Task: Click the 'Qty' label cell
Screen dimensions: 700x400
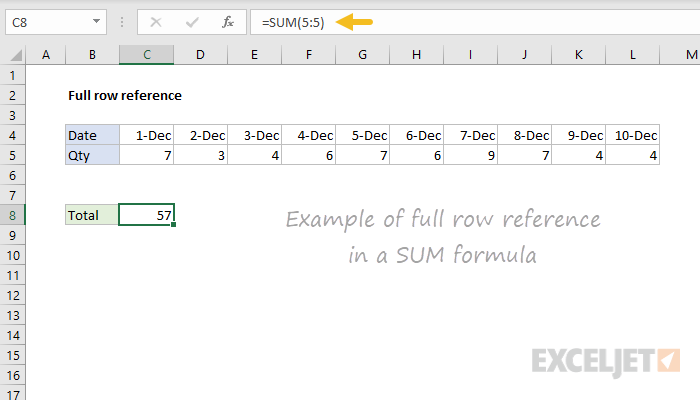Action: click(x=92, y=155)
